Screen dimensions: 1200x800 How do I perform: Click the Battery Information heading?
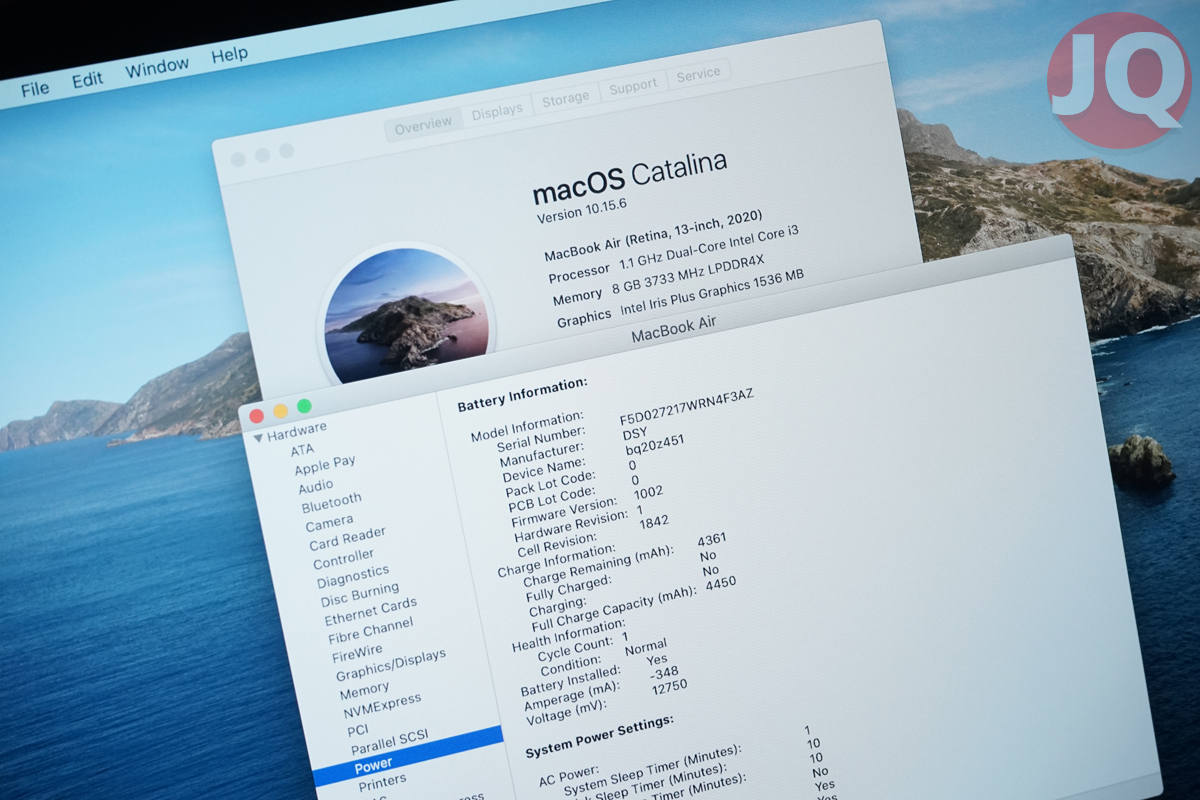[522, 395]
